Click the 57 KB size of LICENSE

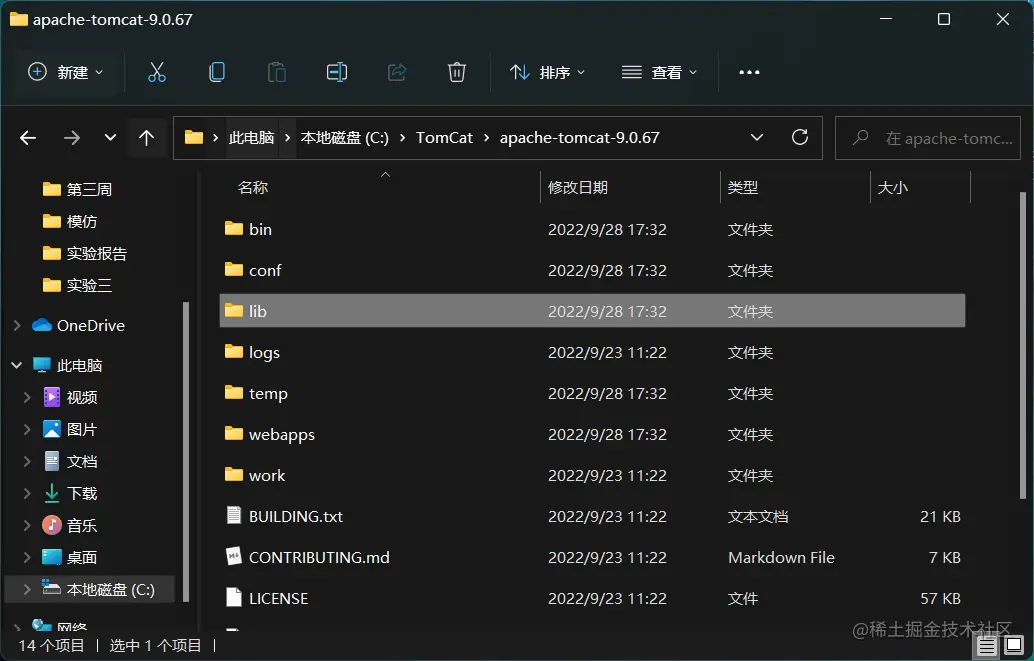click(940, 598)
